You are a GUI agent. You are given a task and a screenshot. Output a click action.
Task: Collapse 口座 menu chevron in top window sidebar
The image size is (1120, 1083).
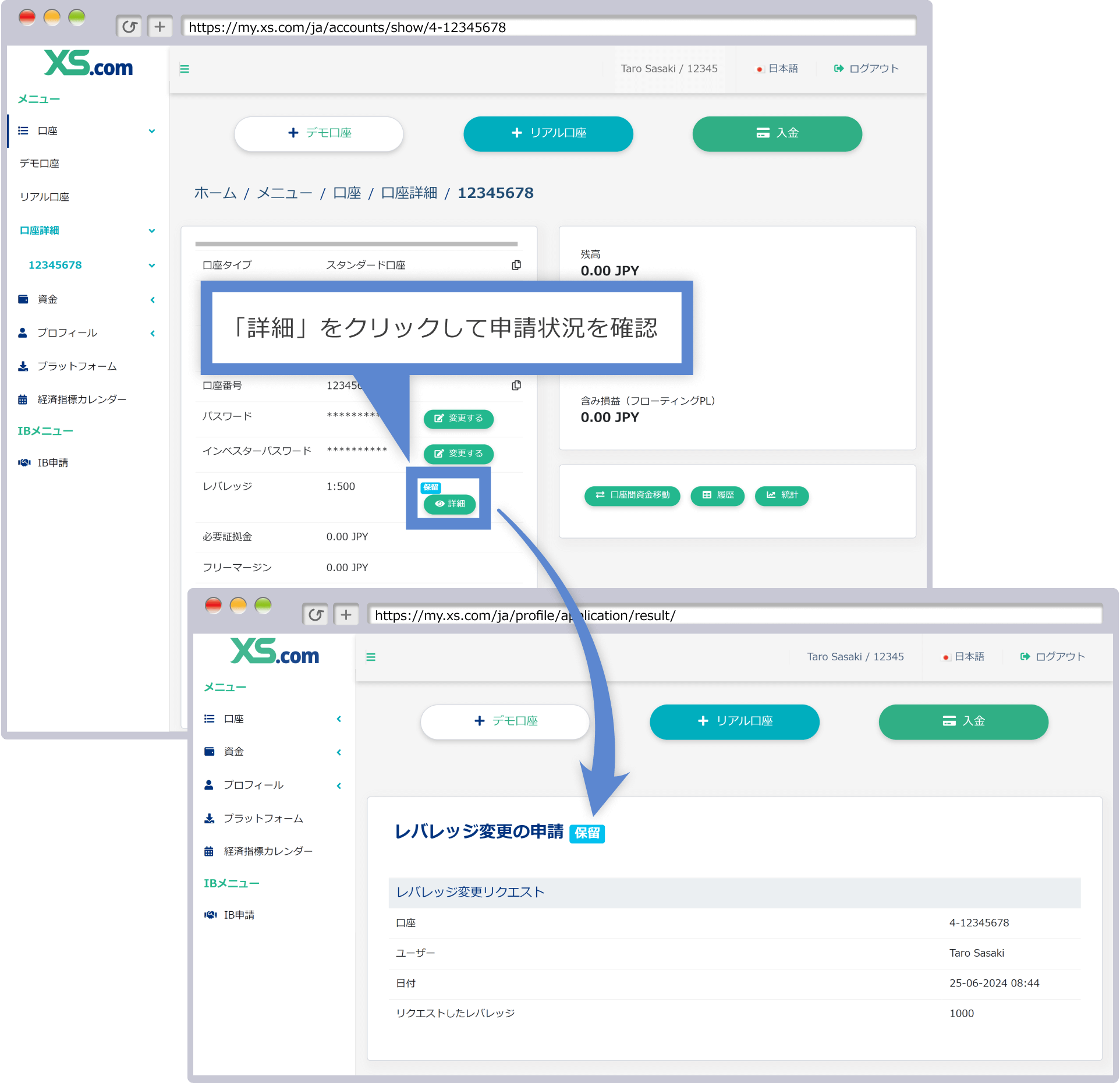click(x=152, y=131)
